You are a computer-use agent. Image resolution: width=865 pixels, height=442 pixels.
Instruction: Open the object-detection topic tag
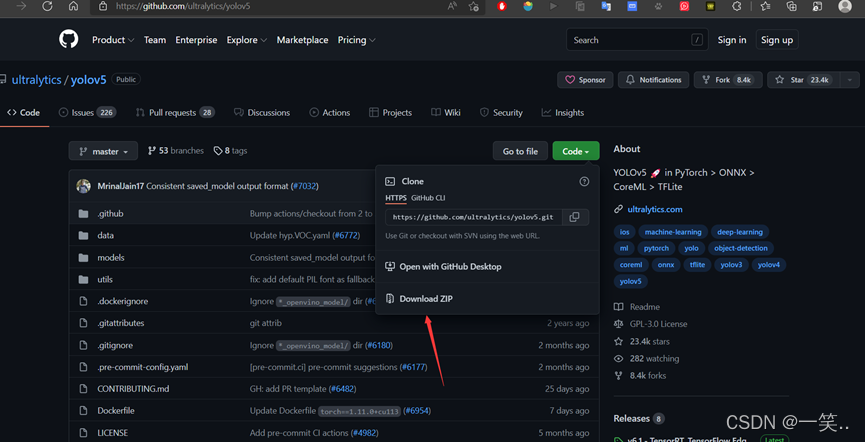click(740, 248)
